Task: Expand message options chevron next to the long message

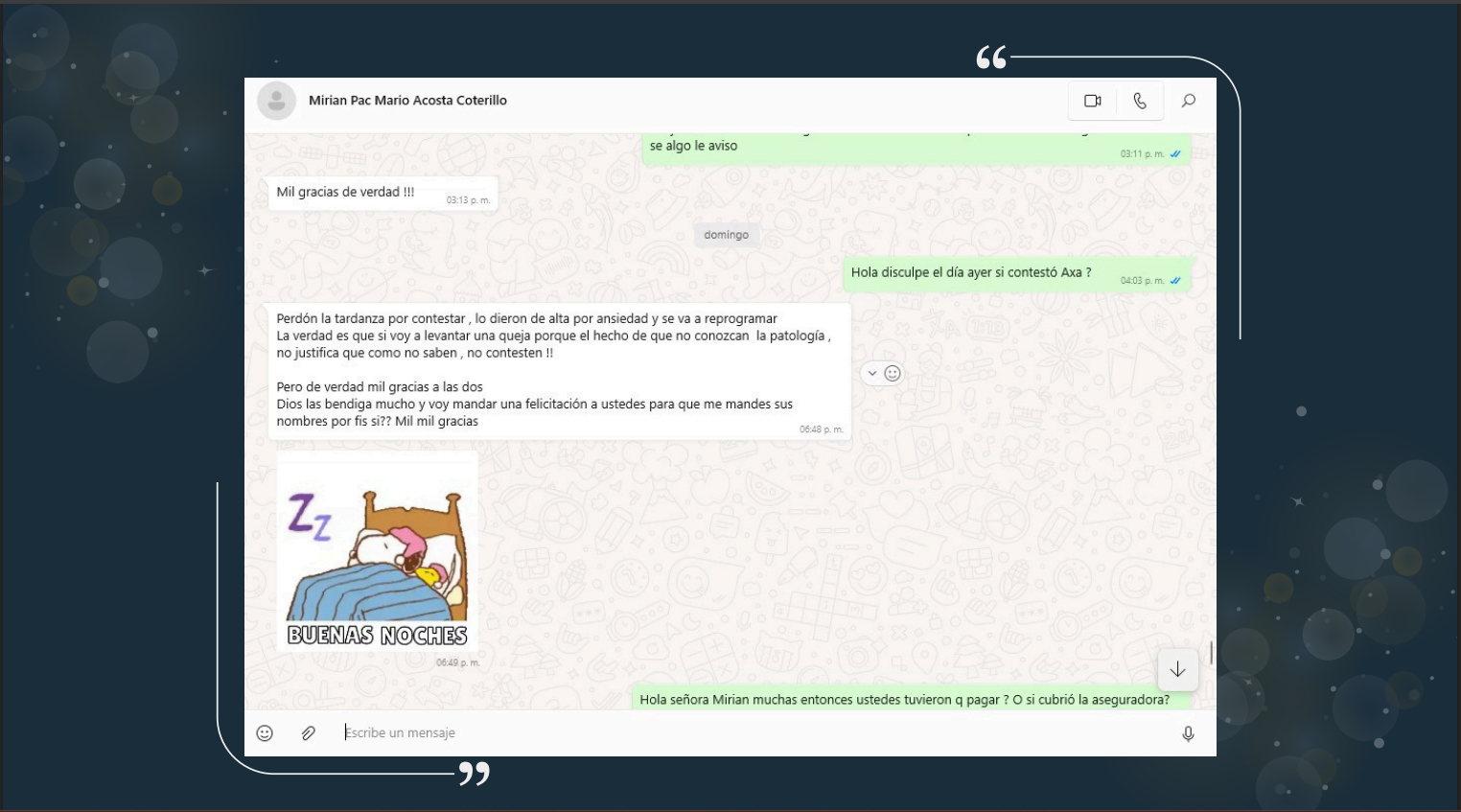Action: point(871,374)
